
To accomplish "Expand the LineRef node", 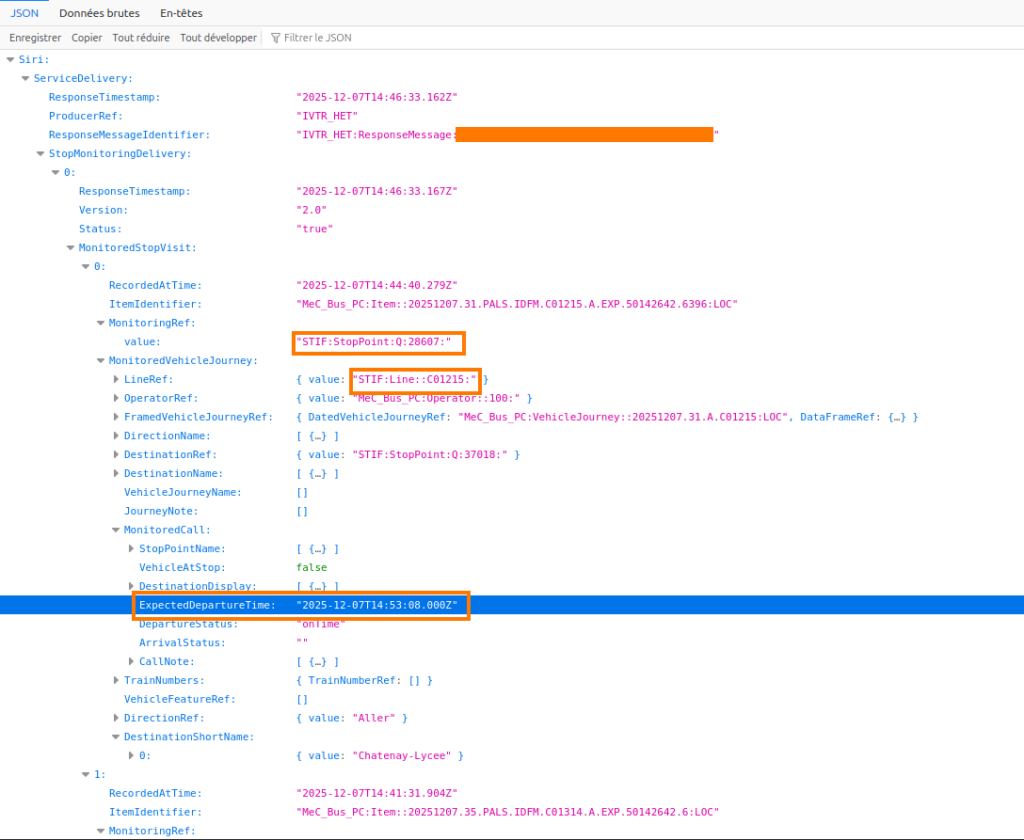I will coord(115,380).
